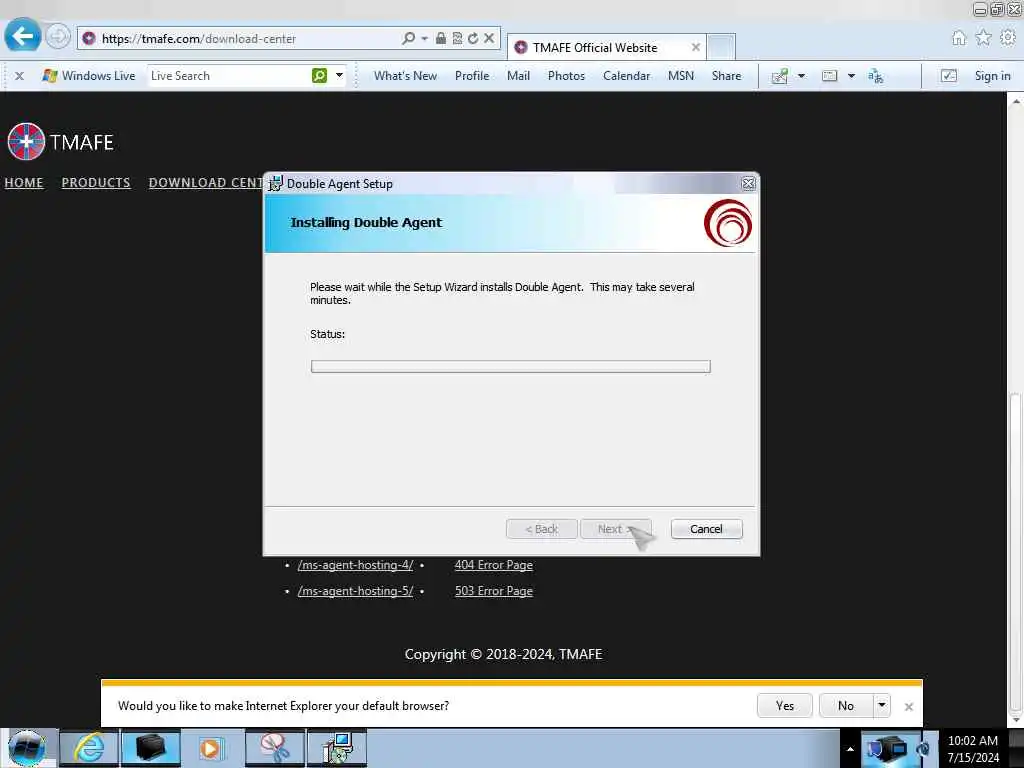Open a new blank tab

(x=721, y=47)
